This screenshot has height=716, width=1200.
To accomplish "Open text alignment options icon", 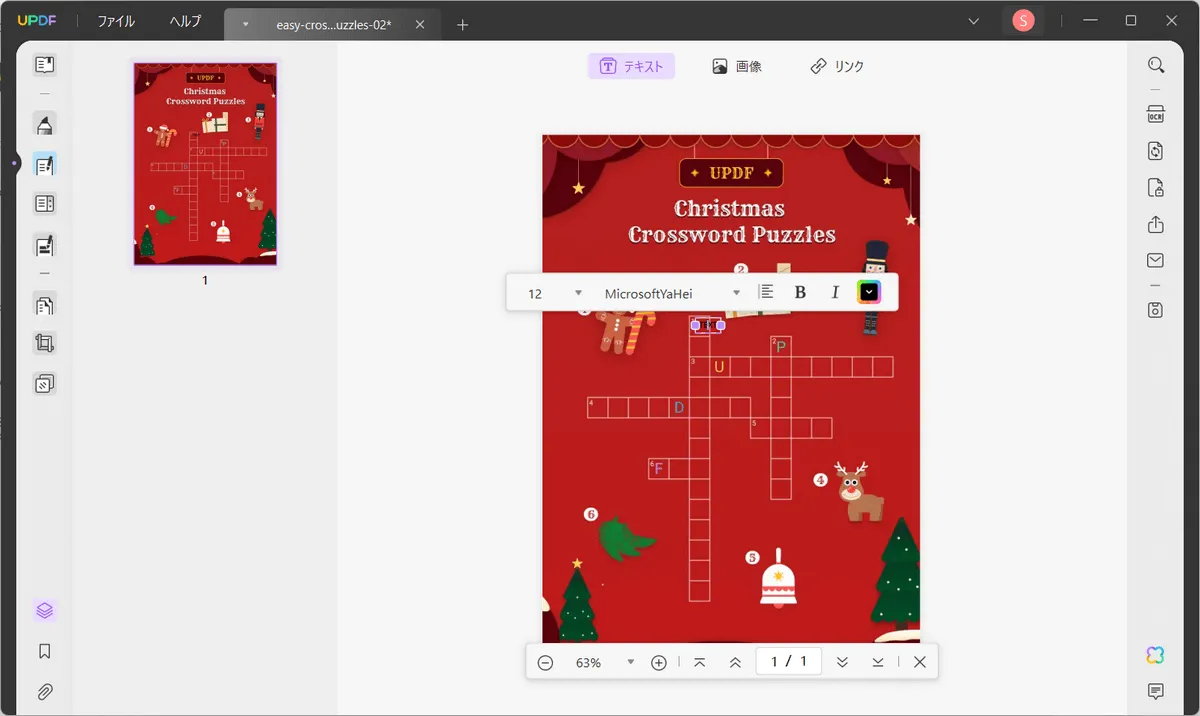I will point(766,292).
